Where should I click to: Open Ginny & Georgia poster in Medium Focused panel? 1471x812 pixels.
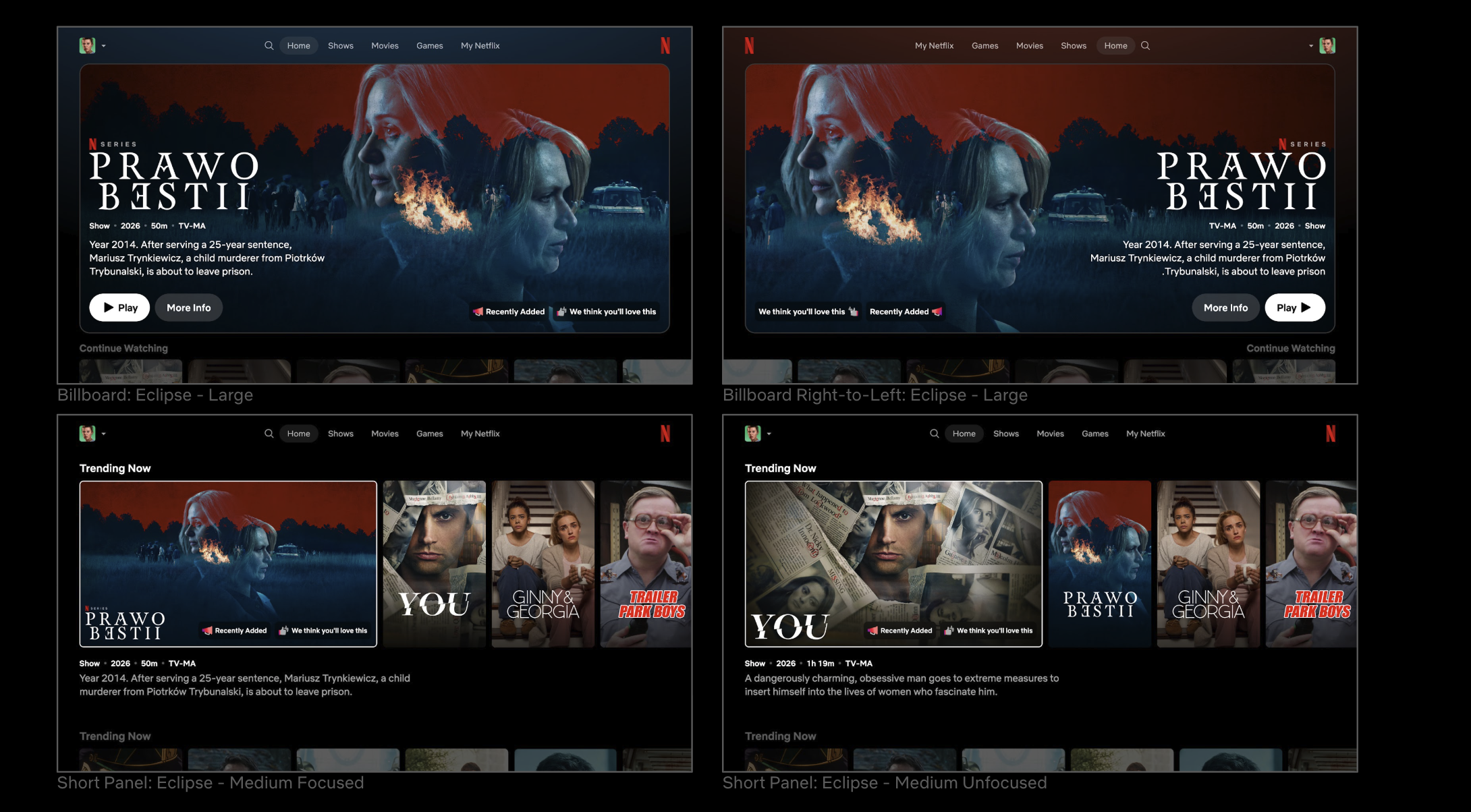[543, 564]
